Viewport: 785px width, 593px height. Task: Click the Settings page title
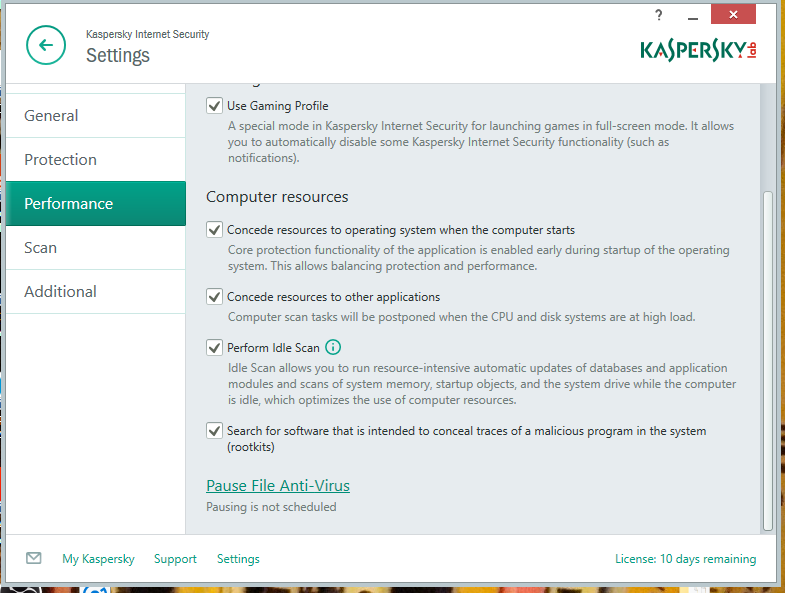[x=118, y=55]
